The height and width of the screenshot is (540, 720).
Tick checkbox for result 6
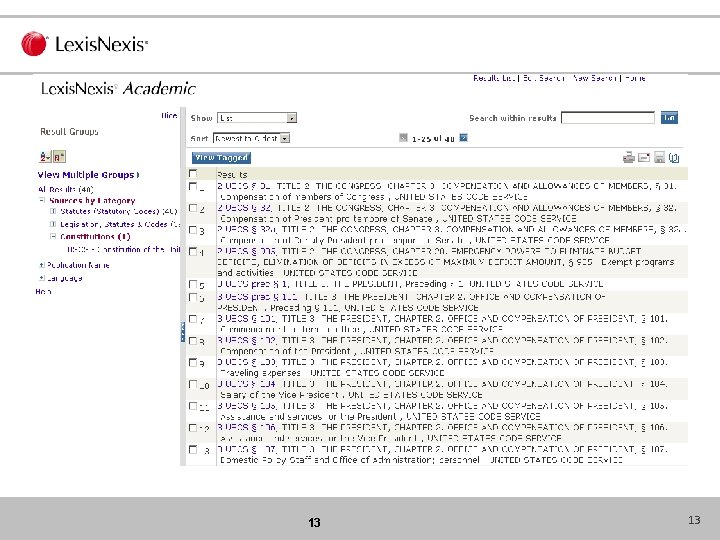tap(193, 297)
